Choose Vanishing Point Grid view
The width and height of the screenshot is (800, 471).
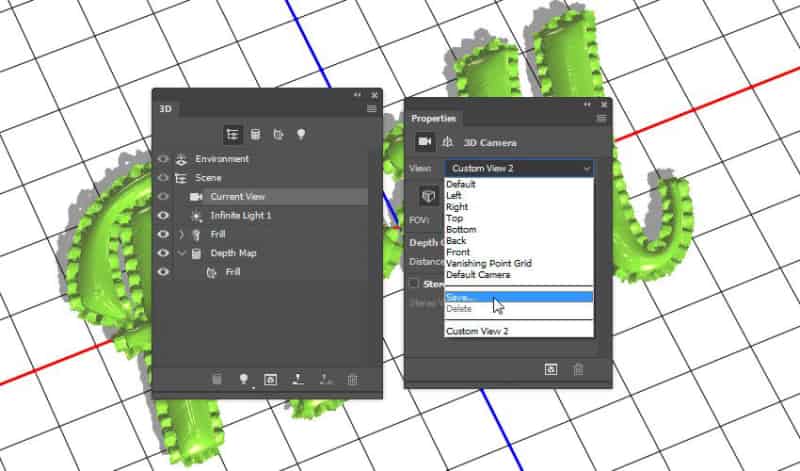click(x=519, y=263)
